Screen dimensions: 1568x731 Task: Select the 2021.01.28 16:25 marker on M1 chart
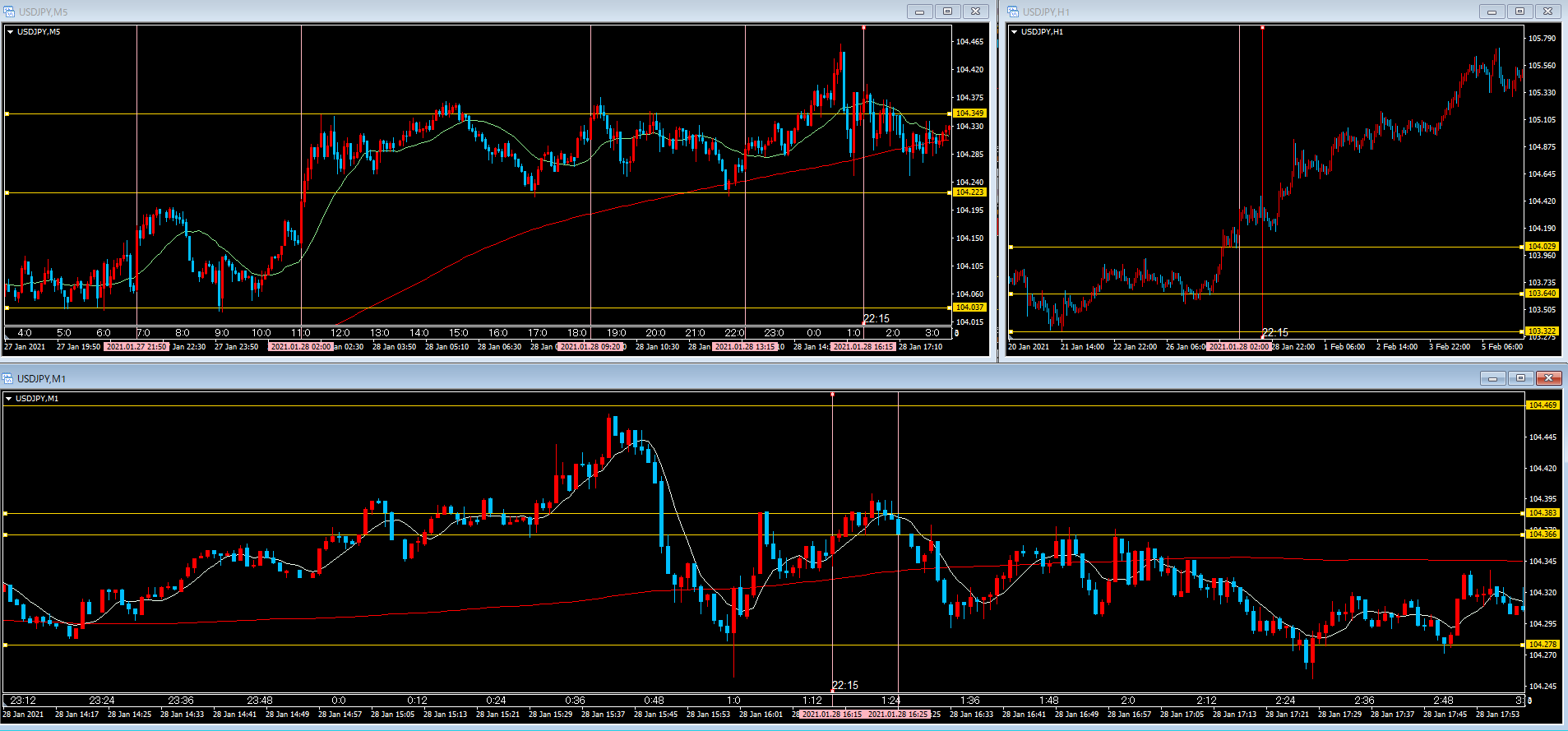pos(898,715)
